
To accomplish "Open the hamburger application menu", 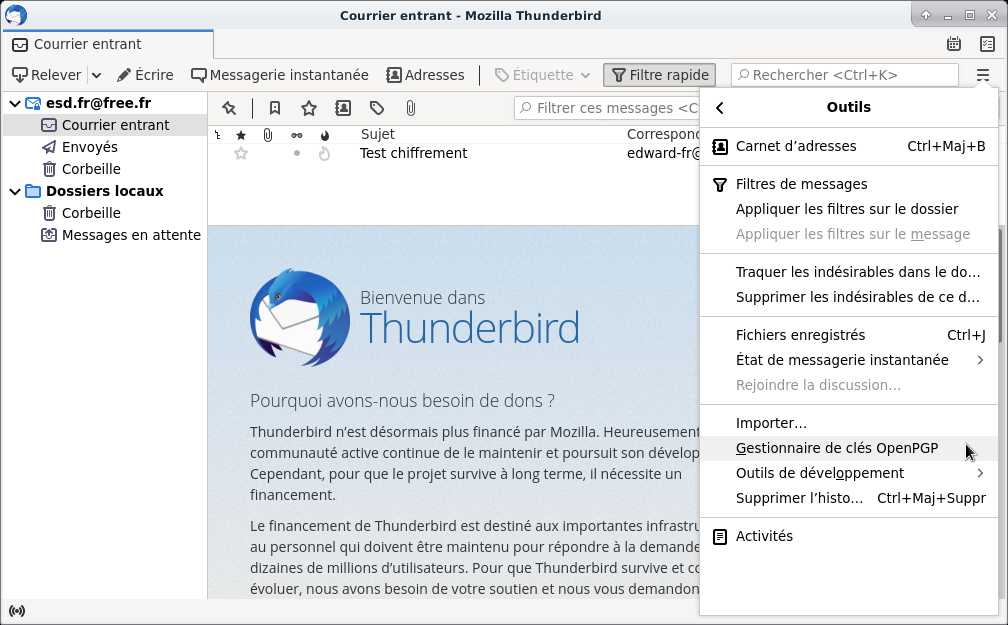I will 983,75.
